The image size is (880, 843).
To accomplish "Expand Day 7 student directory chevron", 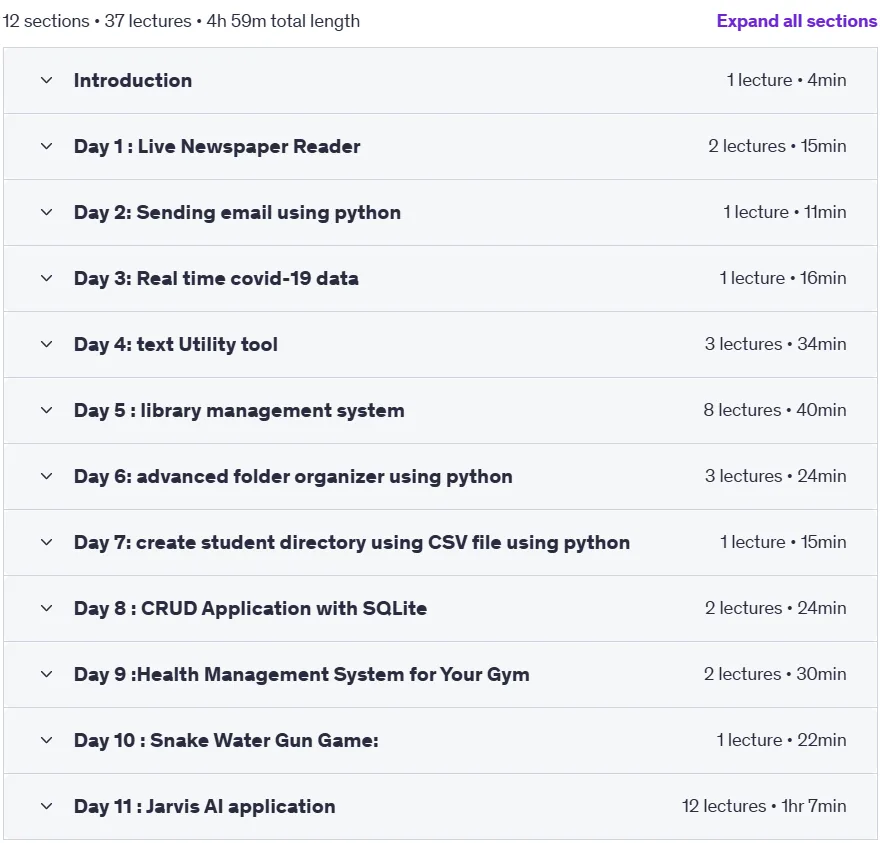I will 47,542.
